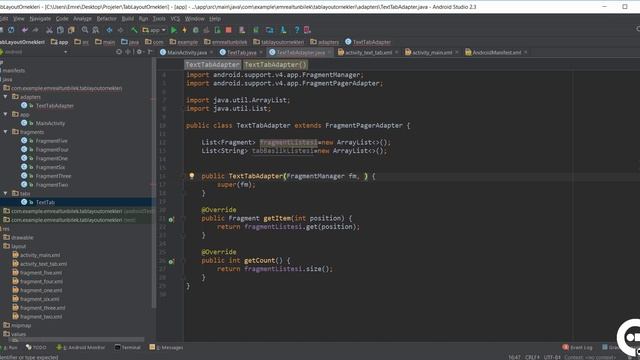Click the 'example' breadcrumb folder
Image resolution: width=640 pixels, height=360 pixels.
tap(184, 42)
